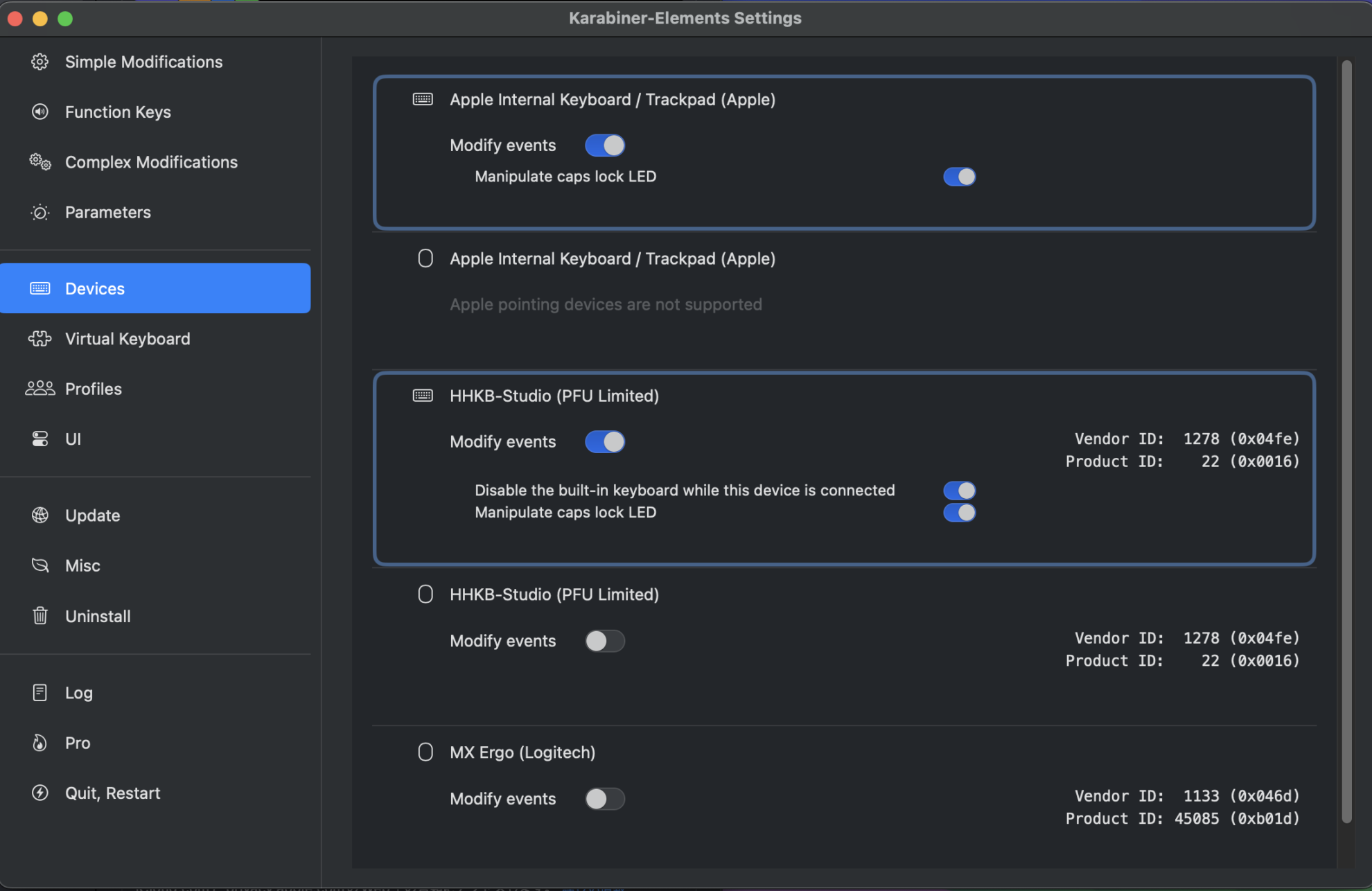Image resolution: width=1372 pixels, height=891 pixels.
Task: Click the UI switches icon
Action: [x=39, y=439]
